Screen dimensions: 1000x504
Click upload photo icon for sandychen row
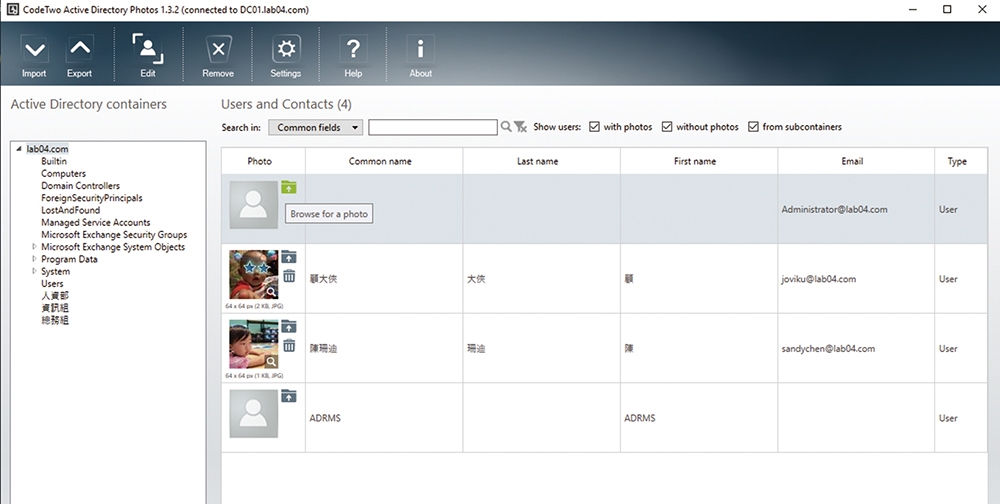(x=289, y=326)
